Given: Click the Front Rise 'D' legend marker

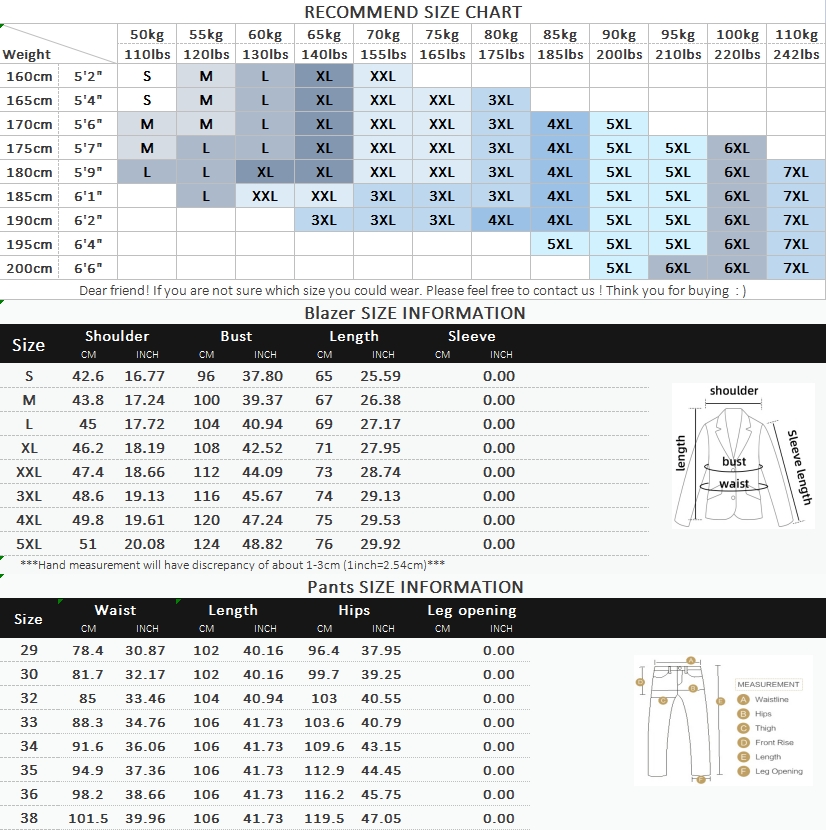Looking at the screenshot, I should [x=743, y=742].
